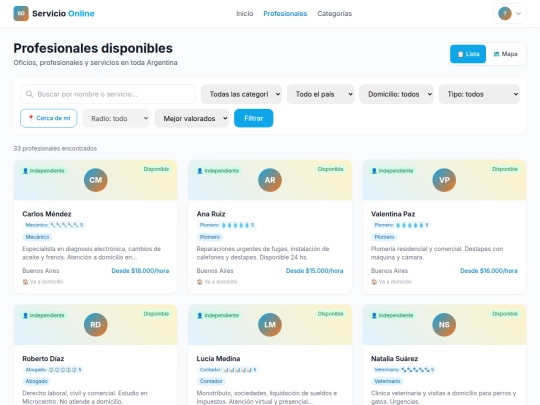Click the Independiente badge on Ana Ruiz card
Screen dimensions: 540x405
218,170
